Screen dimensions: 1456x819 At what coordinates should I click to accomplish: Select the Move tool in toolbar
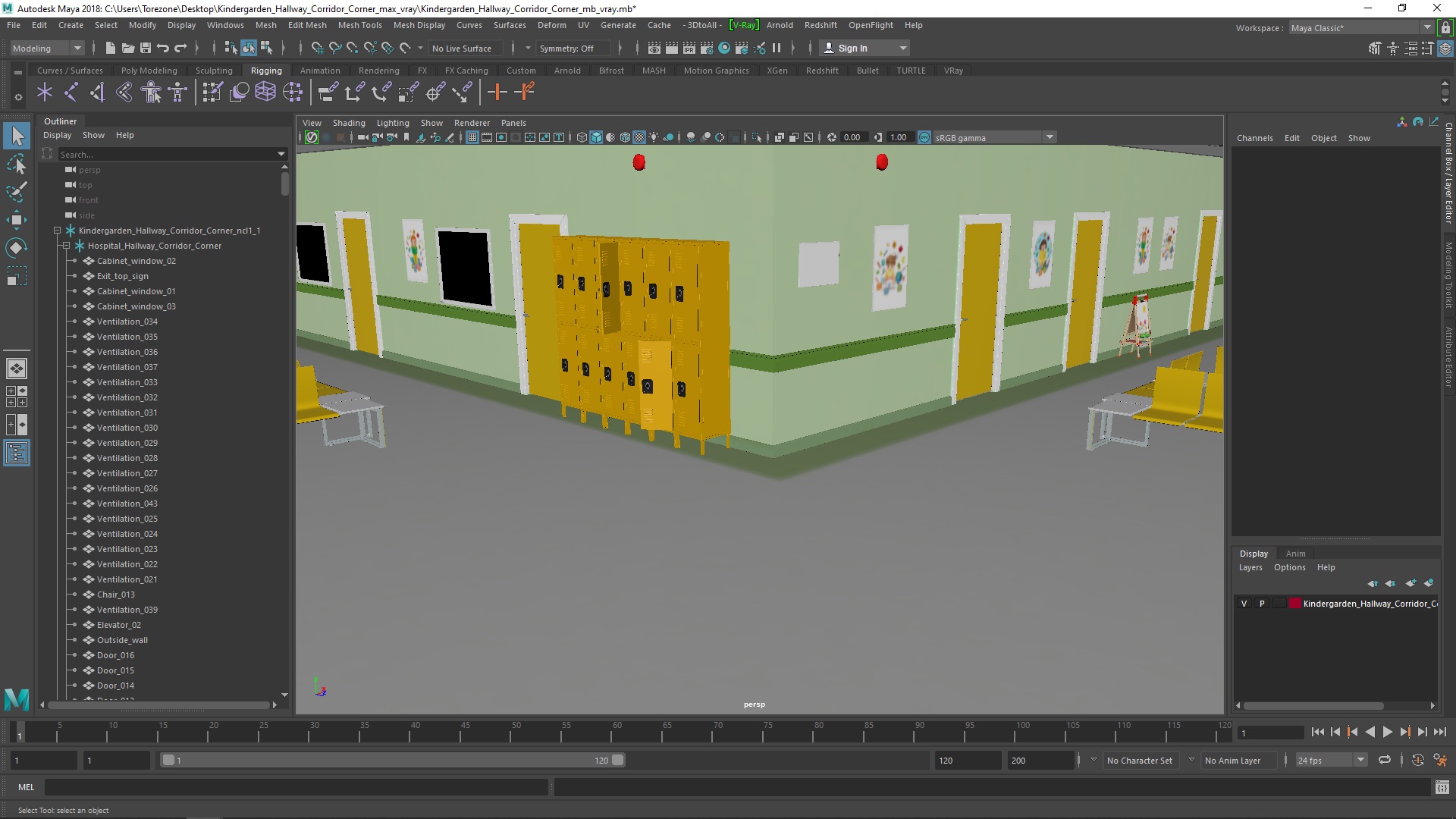click(16, 218)
